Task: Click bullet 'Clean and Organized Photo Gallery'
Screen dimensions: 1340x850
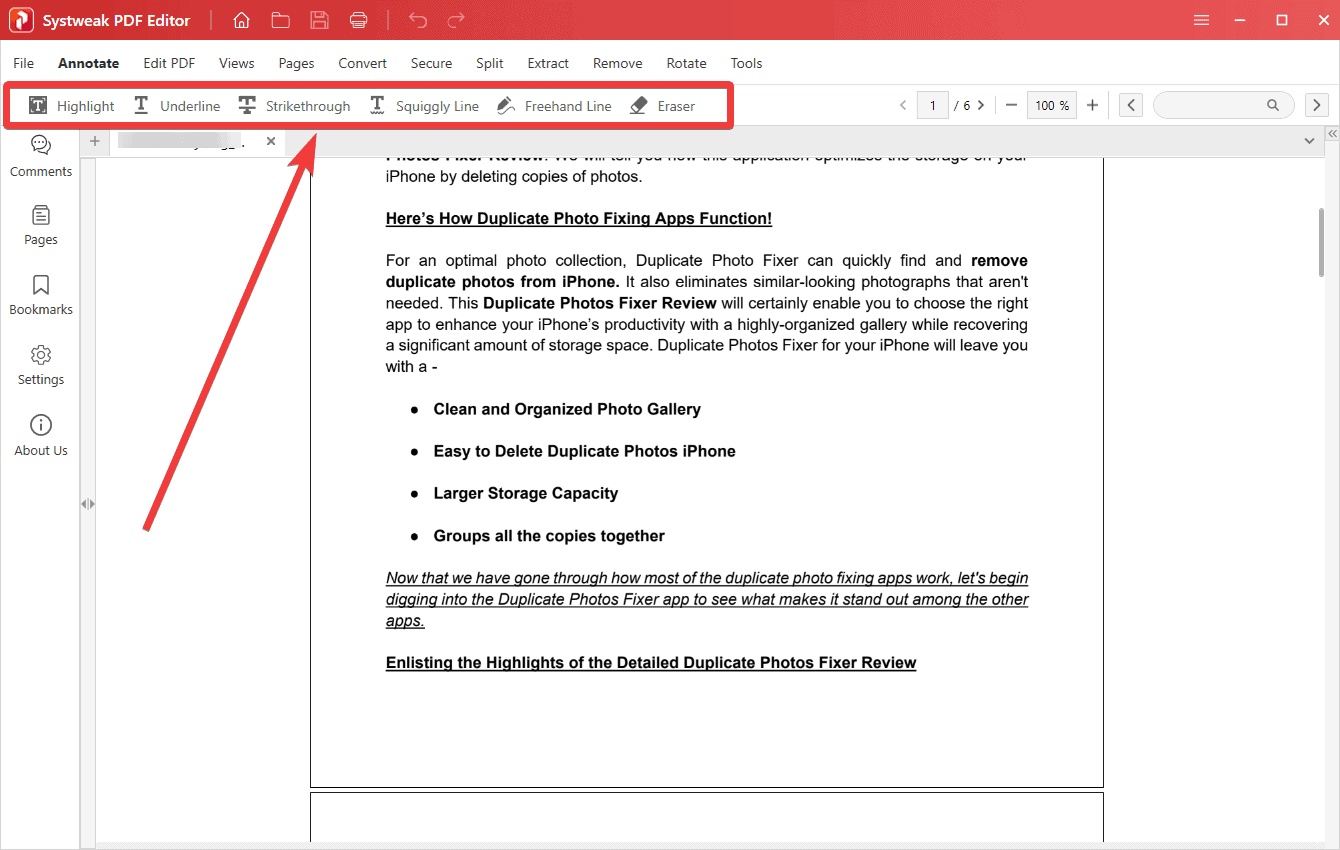Action: click(567, 409)
